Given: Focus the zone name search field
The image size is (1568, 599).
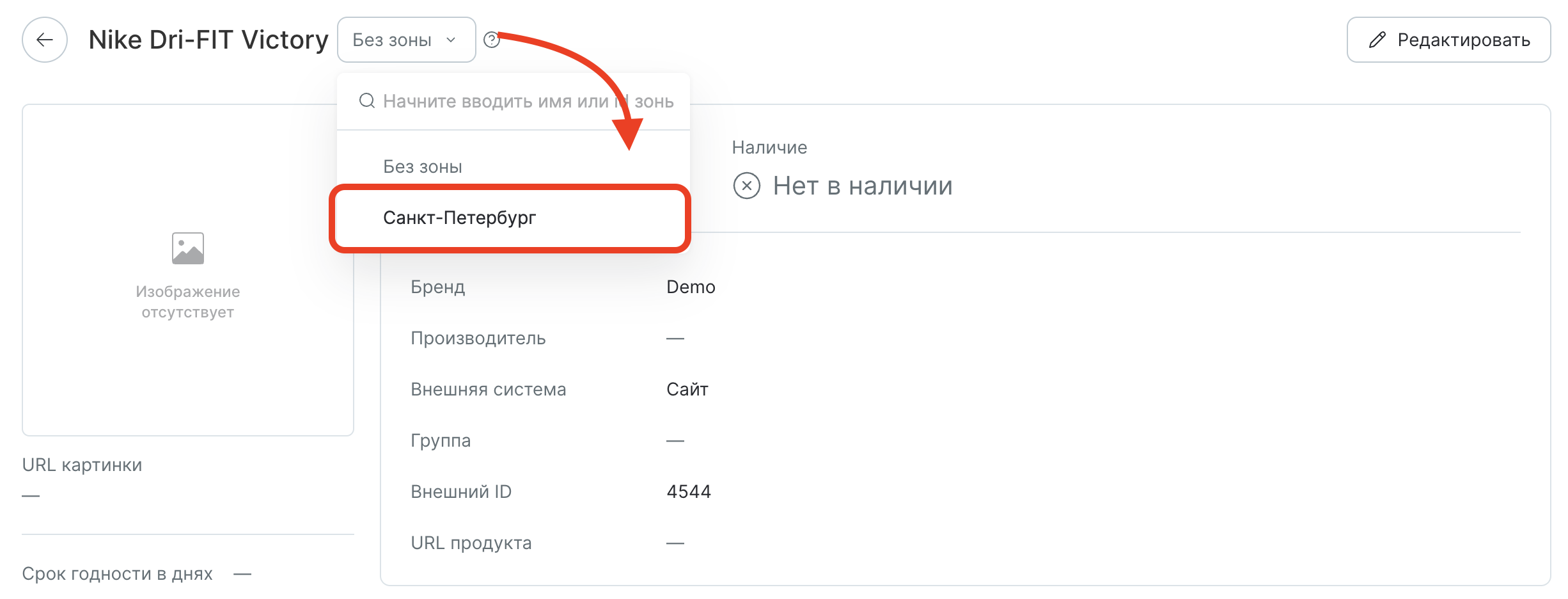Looking at the screenshot, I should click(x=514, y=101).
